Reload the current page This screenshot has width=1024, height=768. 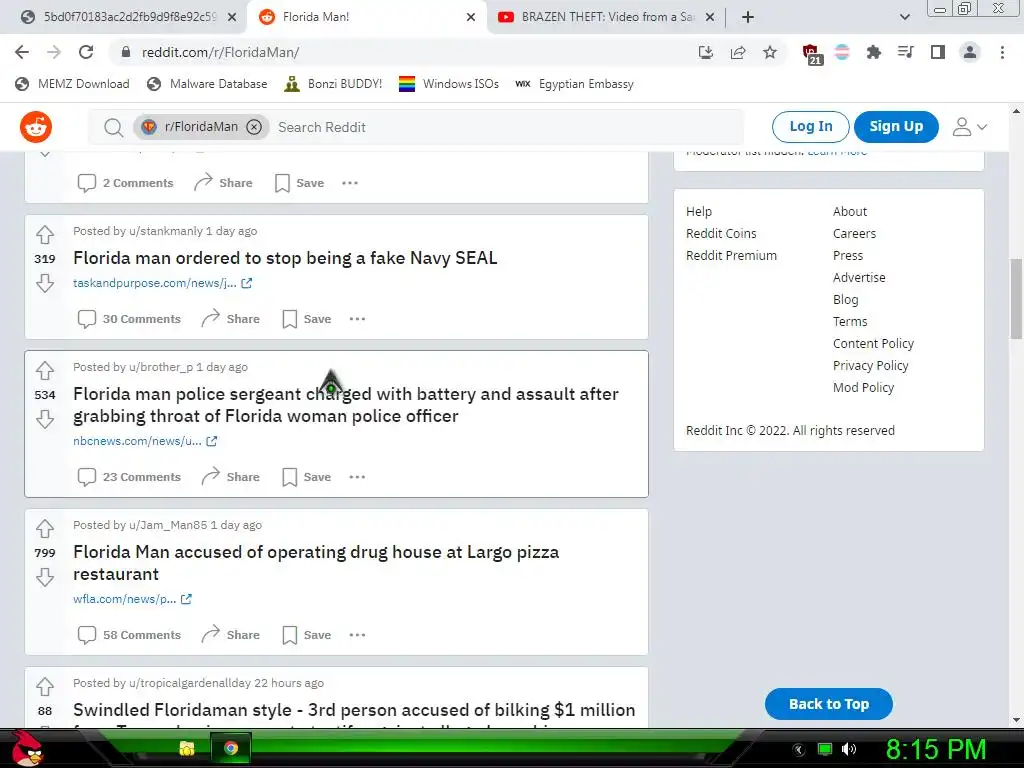[x=86, y=52]
